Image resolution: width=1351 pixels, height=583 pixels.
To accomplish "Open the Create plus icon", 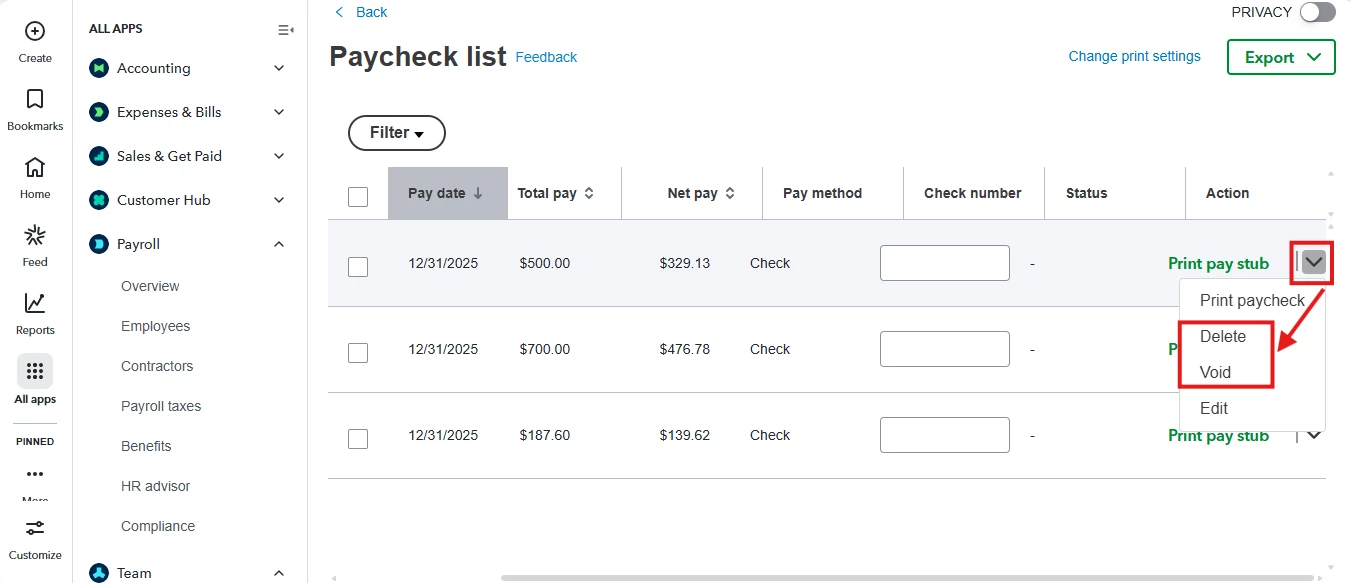I will coord(35,32).
